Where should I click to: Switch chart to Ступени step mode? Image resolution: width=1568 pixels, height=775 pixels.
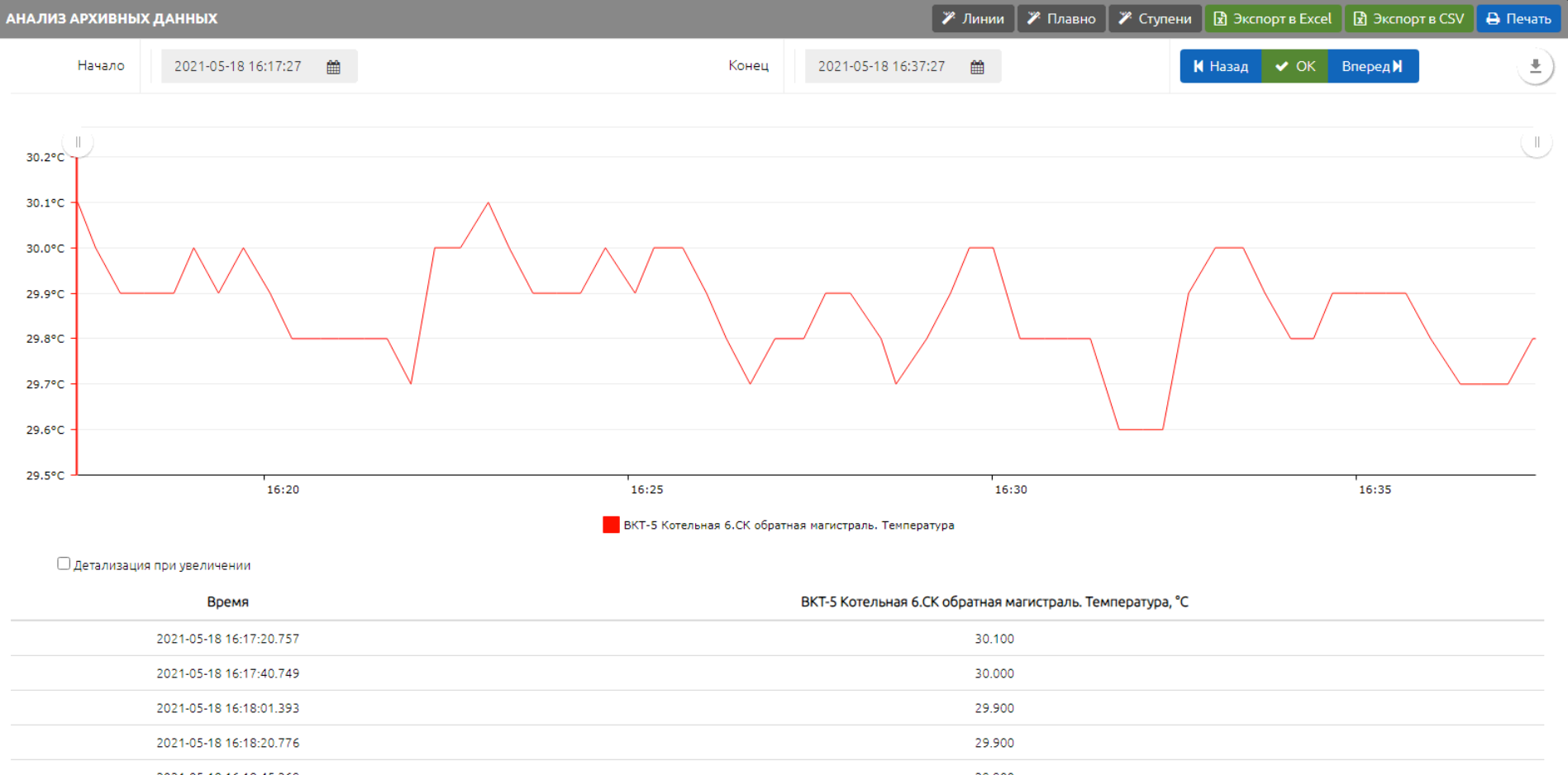tap(1155, 18)
